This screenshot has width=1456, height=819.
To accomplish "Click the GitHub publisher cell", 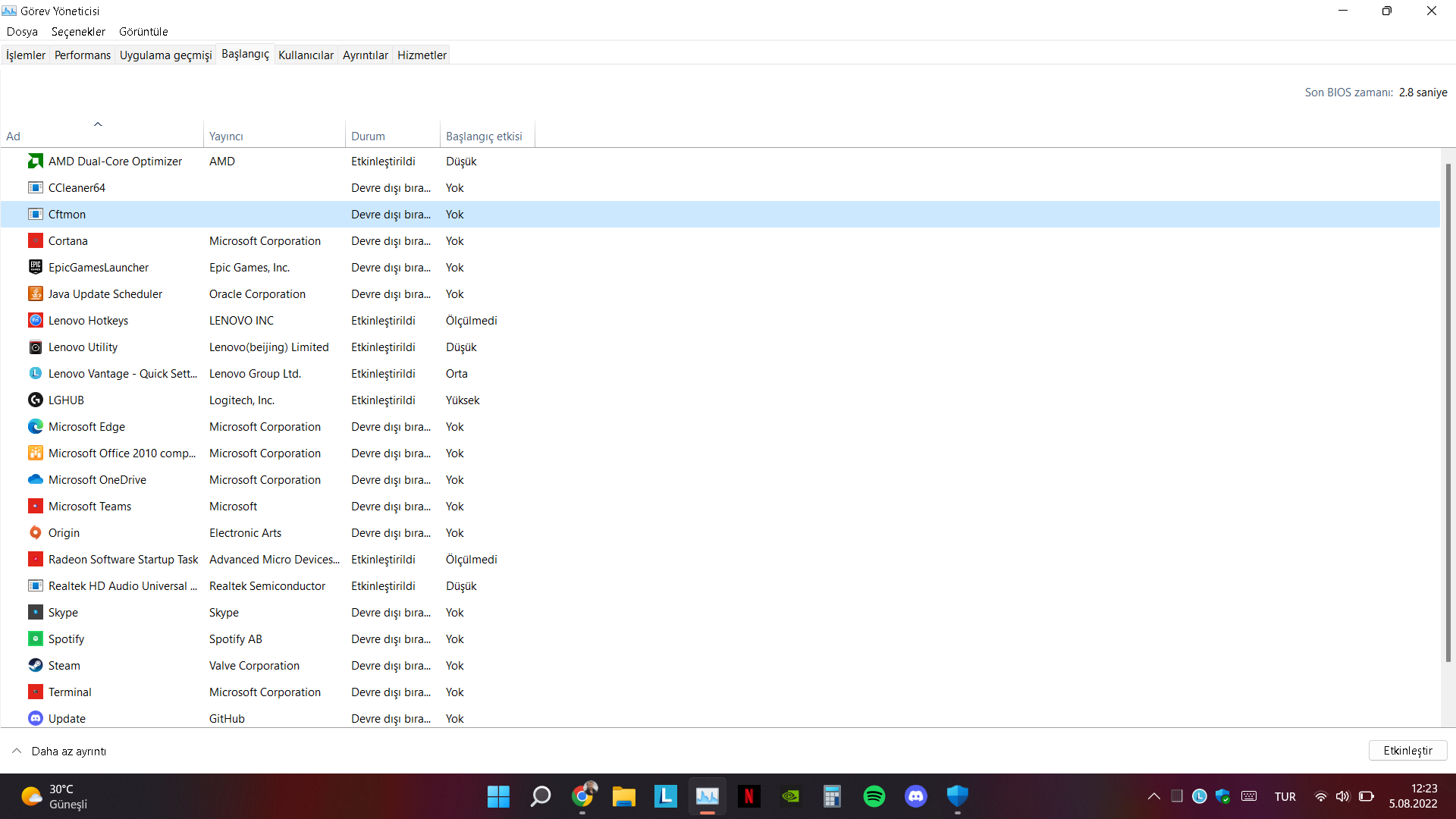I will [x=227, y=718].
